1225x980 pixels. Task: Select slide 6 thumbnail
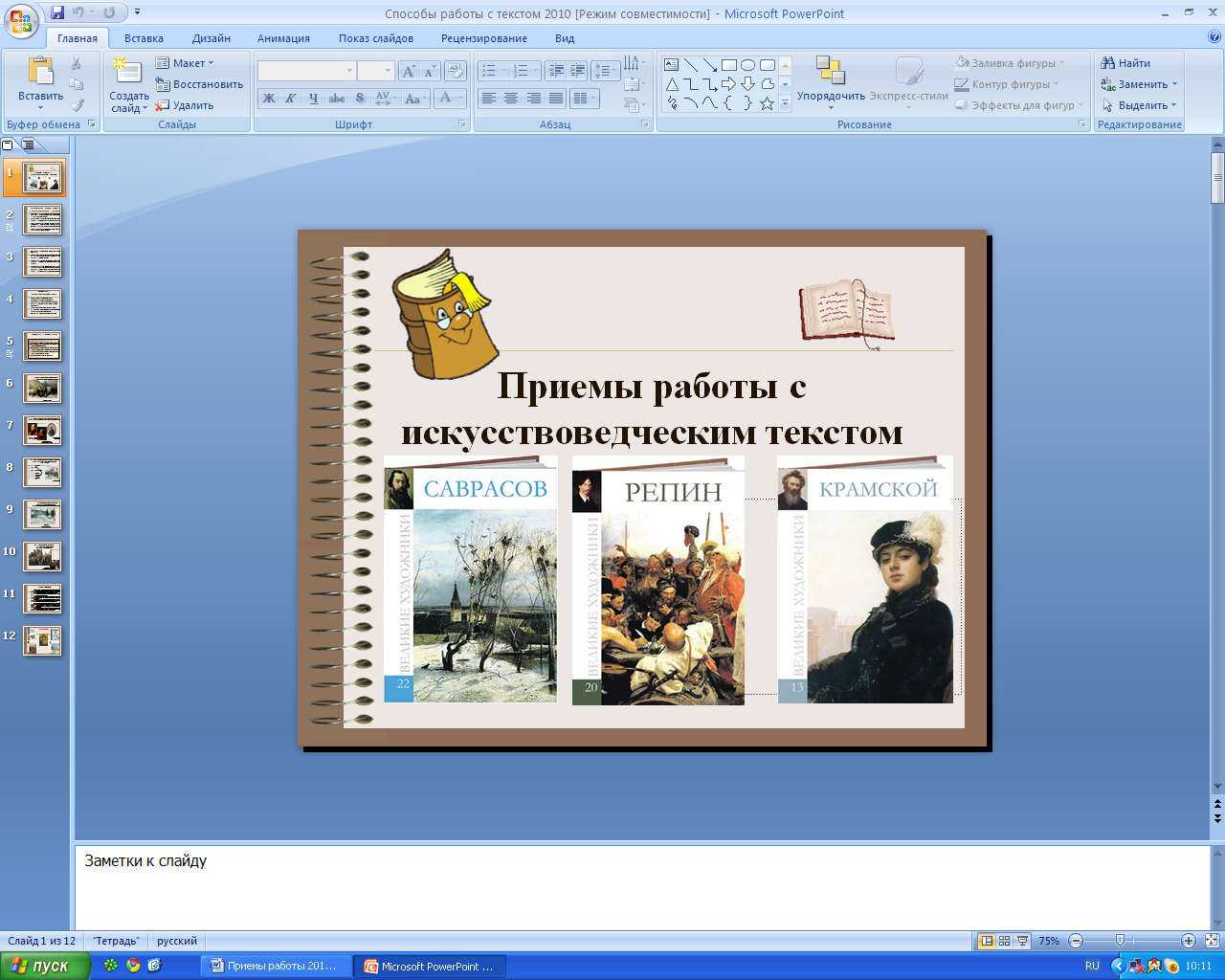[42, 389]
